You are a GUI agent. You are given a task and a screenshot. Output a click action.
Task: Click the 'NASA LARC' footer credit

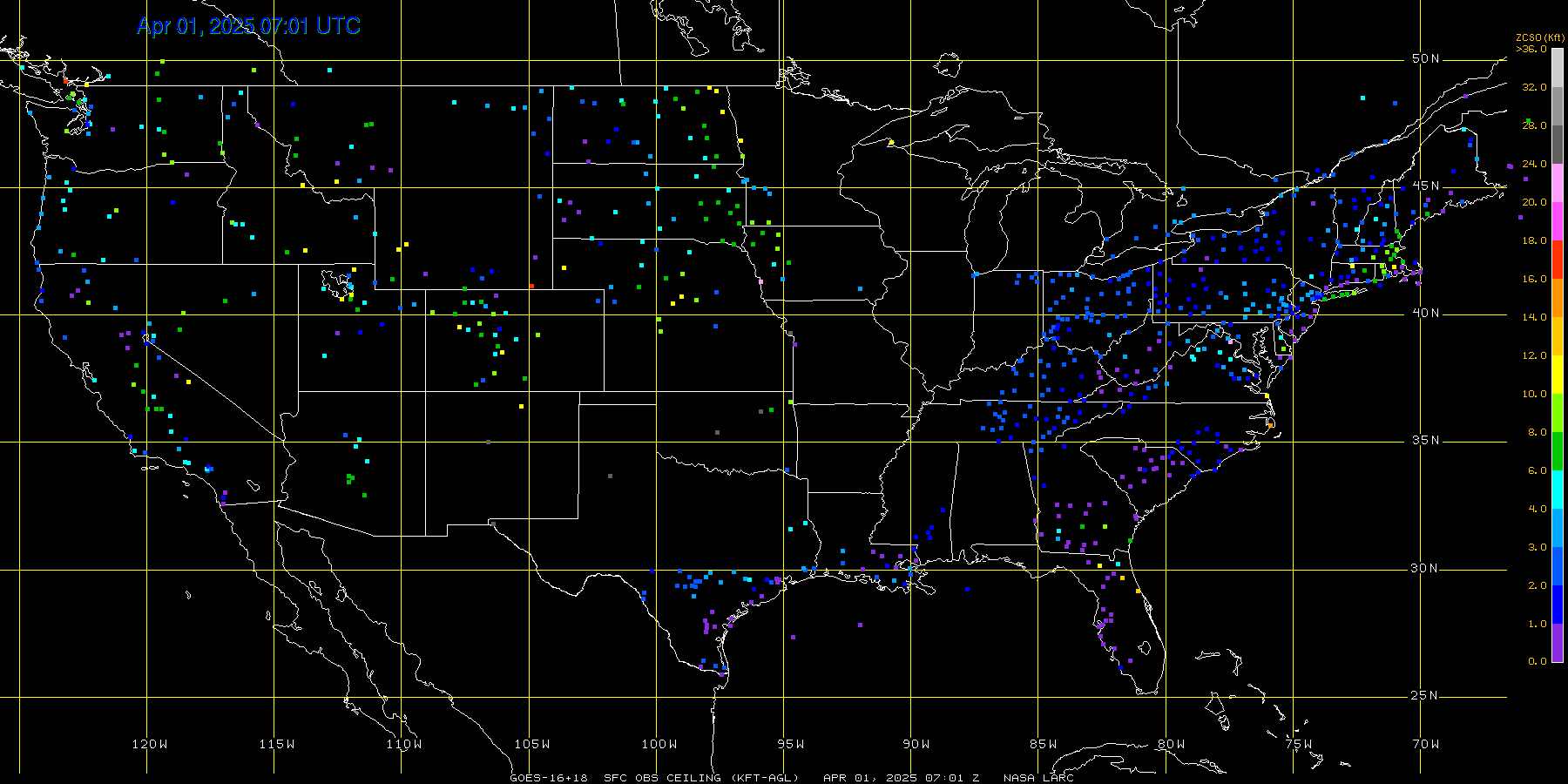point(1038,778)
